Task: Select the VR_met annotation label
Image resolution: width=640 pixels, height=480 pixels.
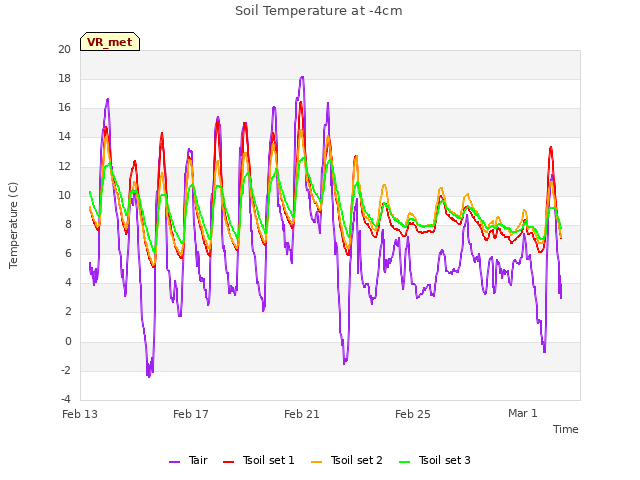Action: (x=110, y=42)
